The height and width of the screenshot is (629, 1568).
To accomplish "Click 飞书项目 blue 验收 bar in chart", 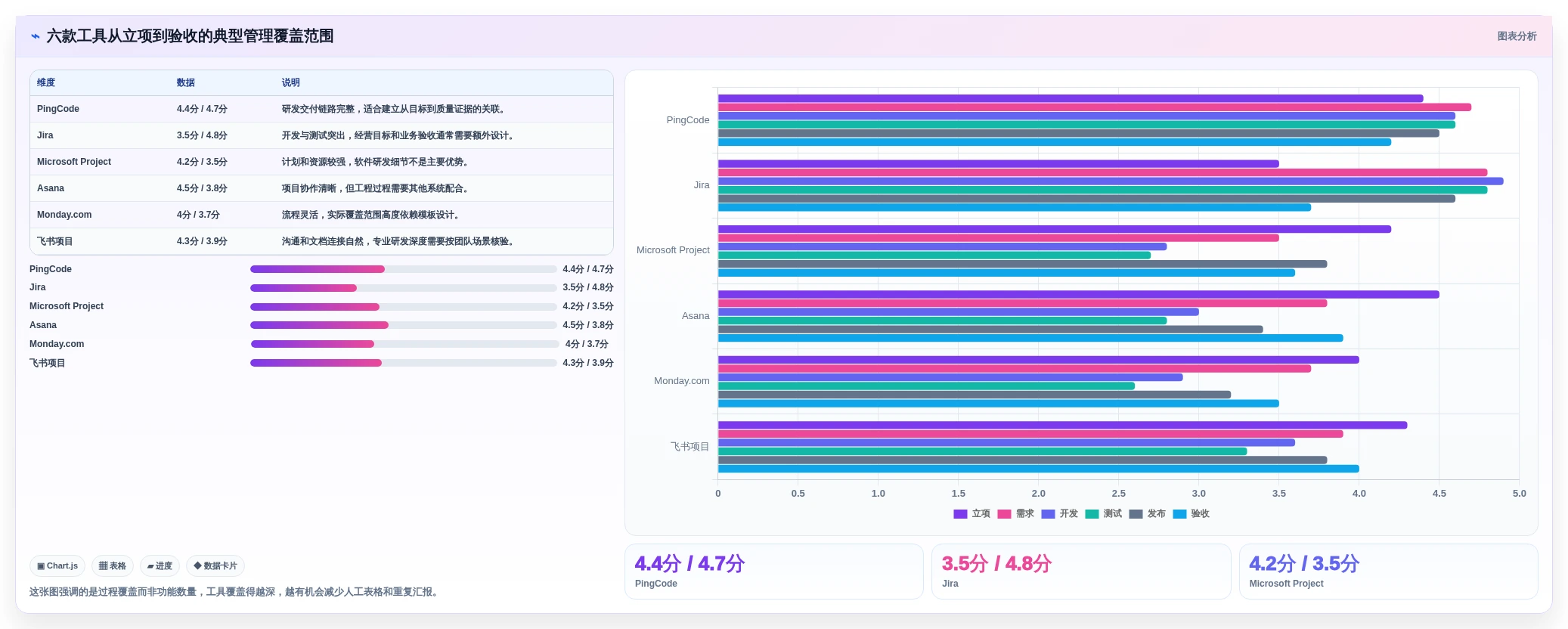I will point(1039,469).
